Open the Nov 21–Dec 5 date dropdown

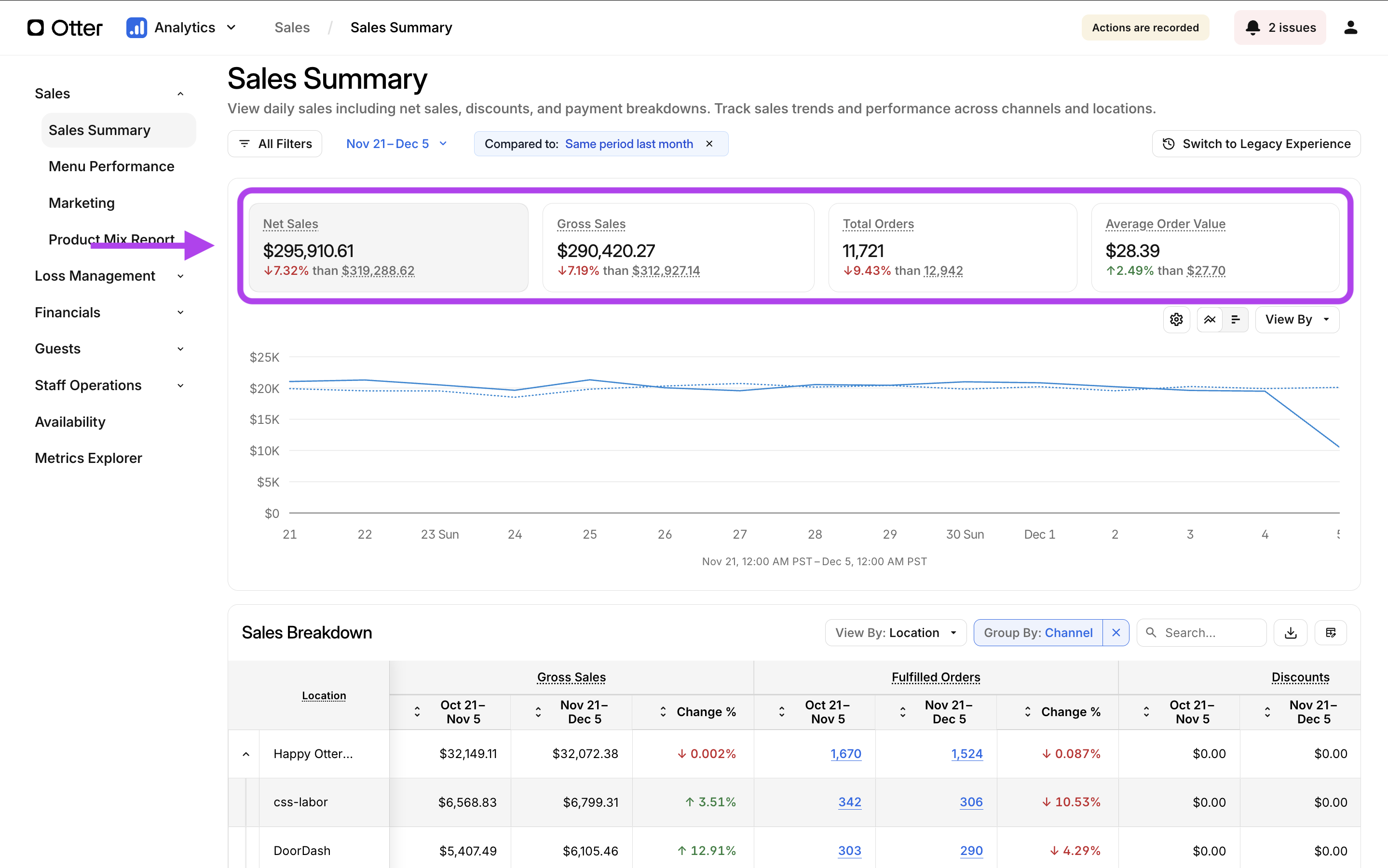click(396, 144)
